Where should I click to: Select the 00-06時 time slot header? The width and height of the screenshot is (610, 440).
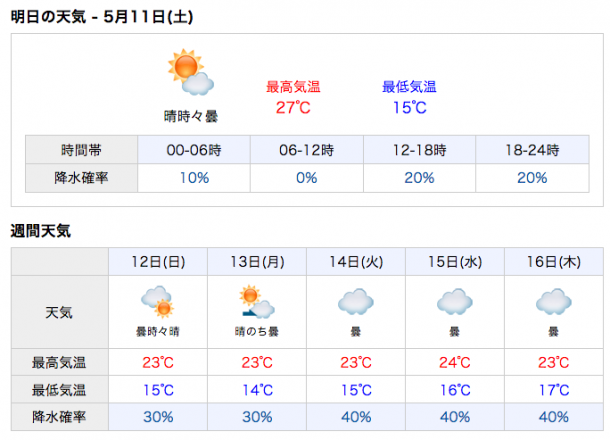[x=194, y=150]
